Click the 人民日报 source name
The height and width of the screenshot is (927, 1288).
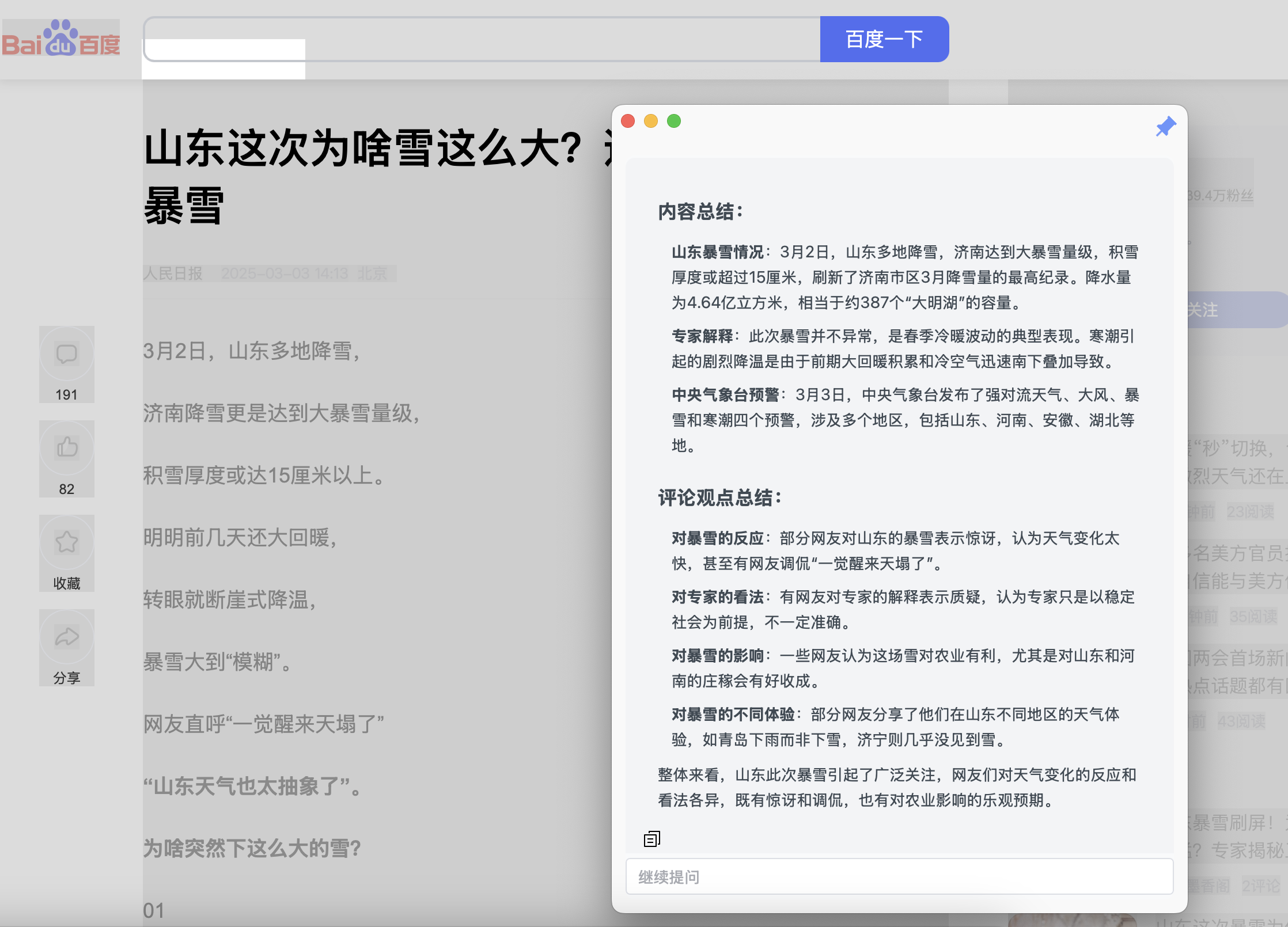click(x=173, y=273)
